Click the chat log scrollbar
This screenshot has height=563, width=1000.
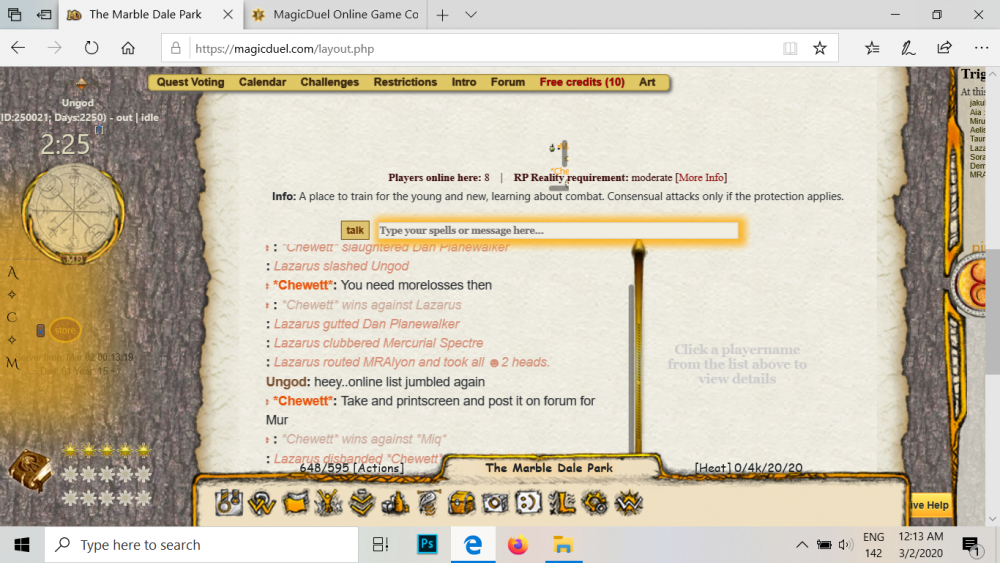(x=631, y=367)
